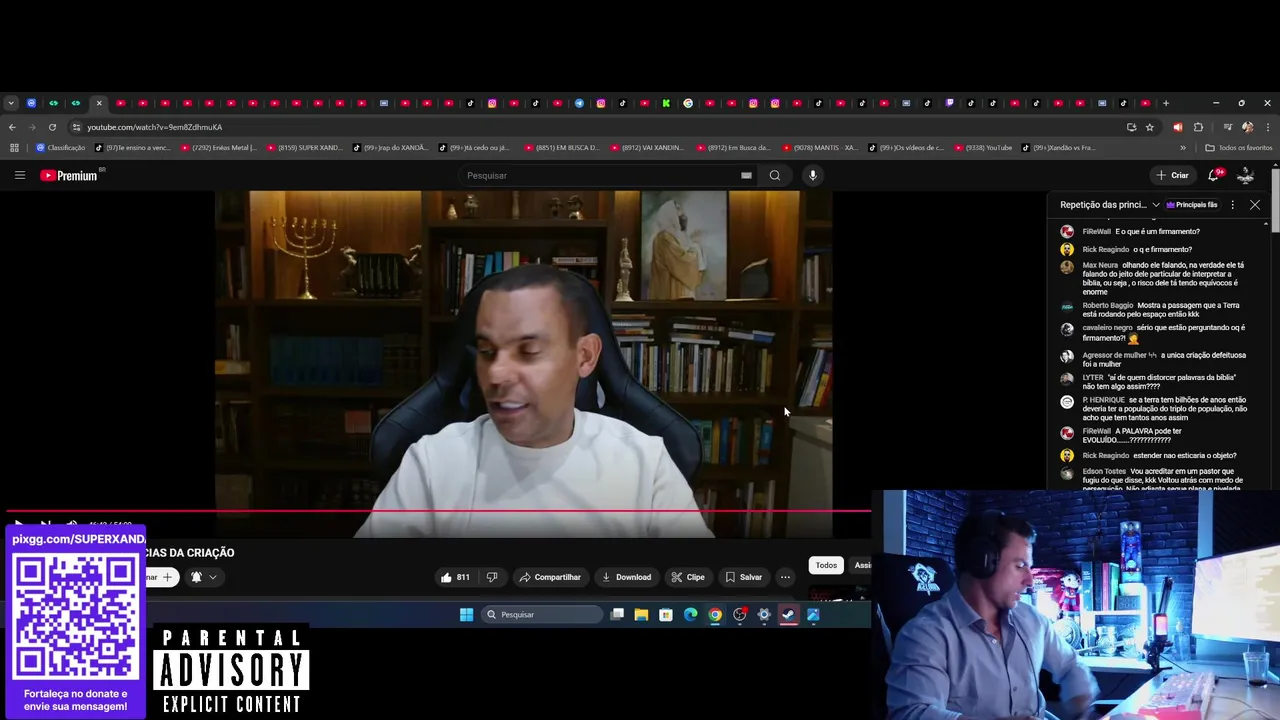Image resolution: width=1280 pixels, height=720 pixels.
Task: Click the Windows taskbar Pesquisar box
Action: 542,615
